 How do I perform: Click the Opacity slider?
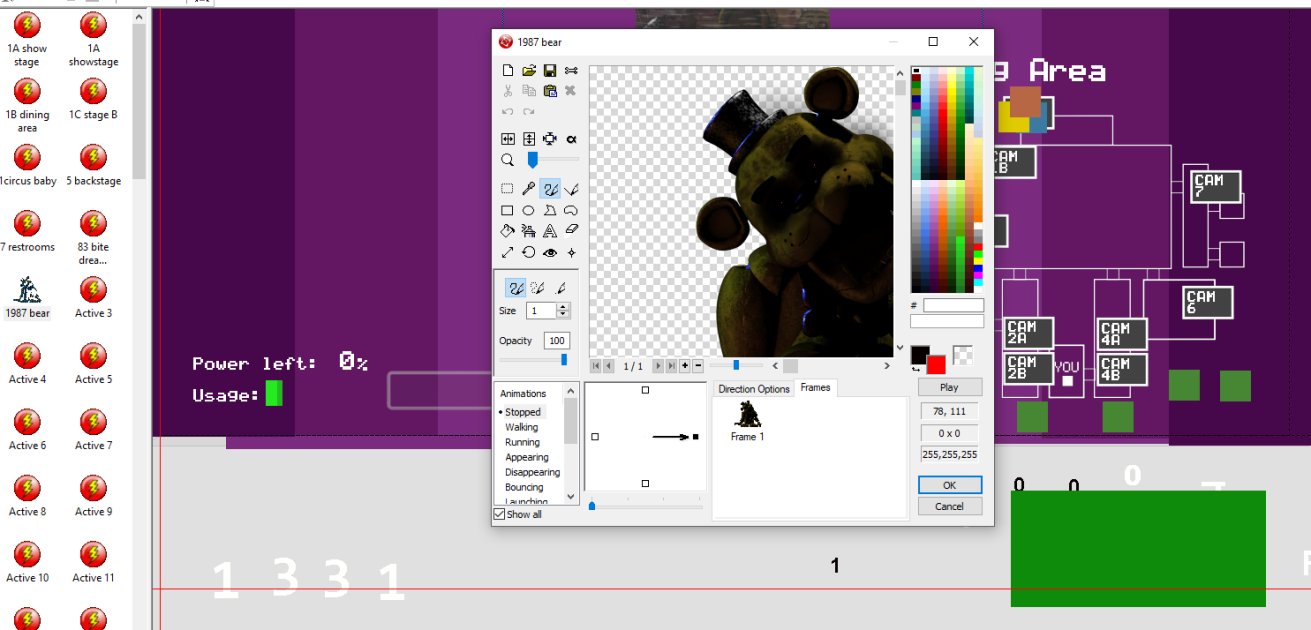[x=535, y=360]
